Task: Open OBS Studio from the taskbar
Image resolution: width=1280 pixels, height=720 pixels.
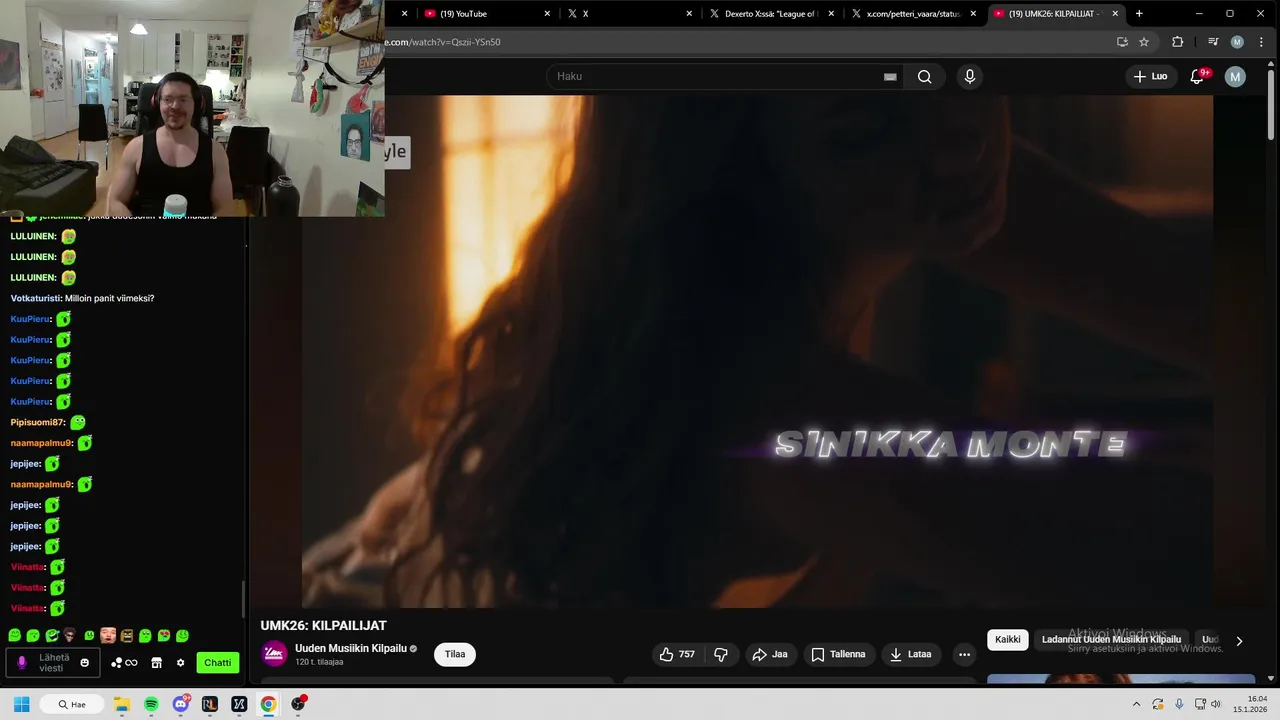Action: pos(297,704)
